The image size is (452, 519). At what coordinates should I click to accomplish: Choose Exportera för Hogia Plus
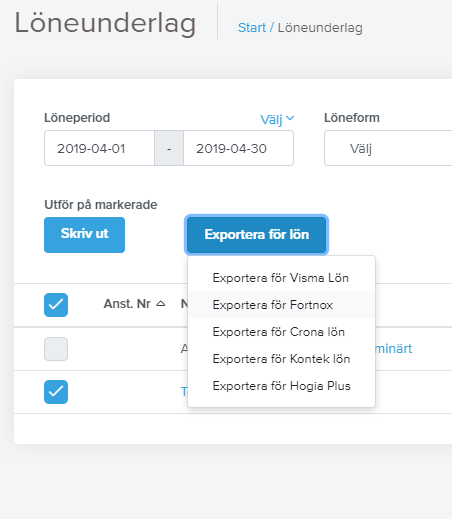(281, 386)
